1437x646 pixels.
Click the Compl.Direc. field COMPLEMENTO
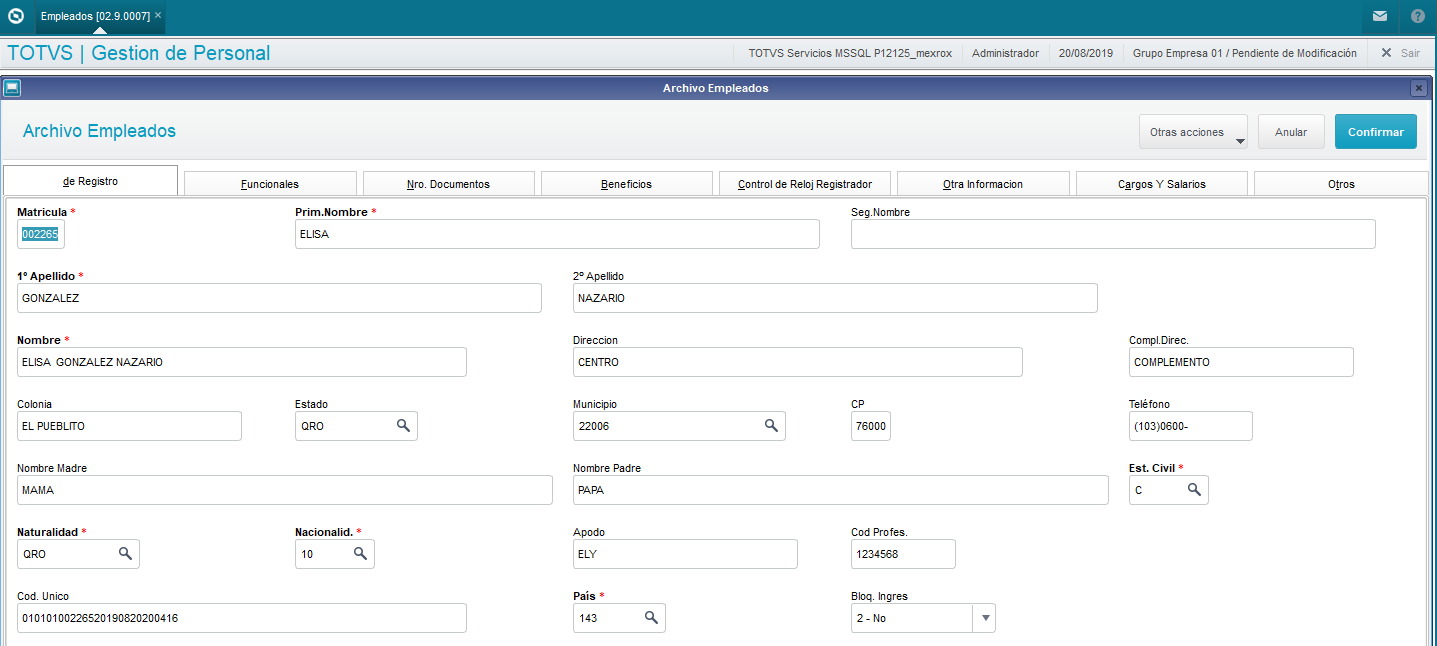coord(1241,362)
